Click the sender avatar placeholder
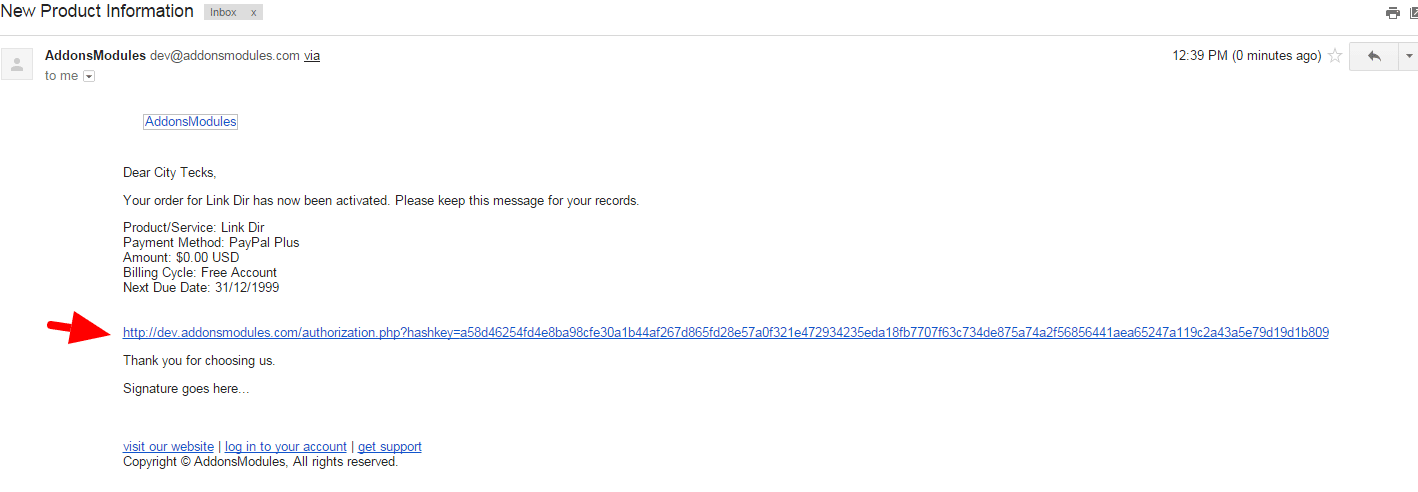 tap(16, 64)
